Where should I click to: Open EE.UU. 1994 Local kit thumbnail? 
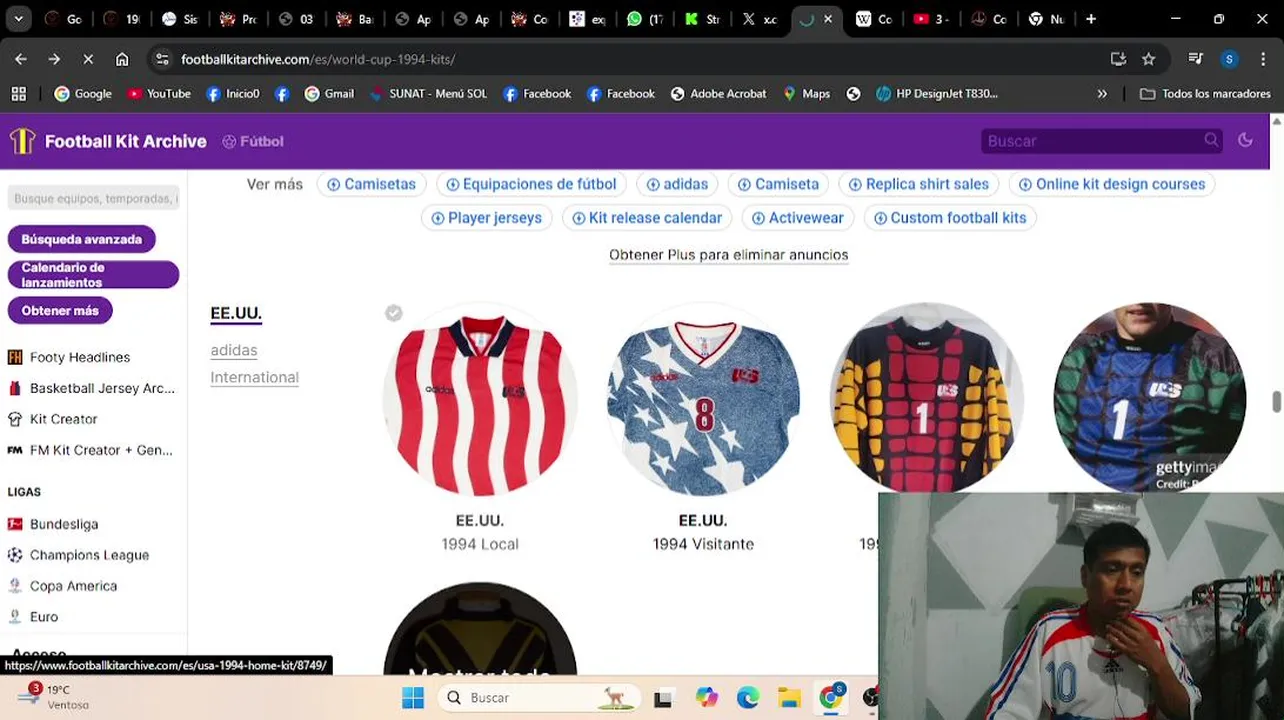coord(480,400)
